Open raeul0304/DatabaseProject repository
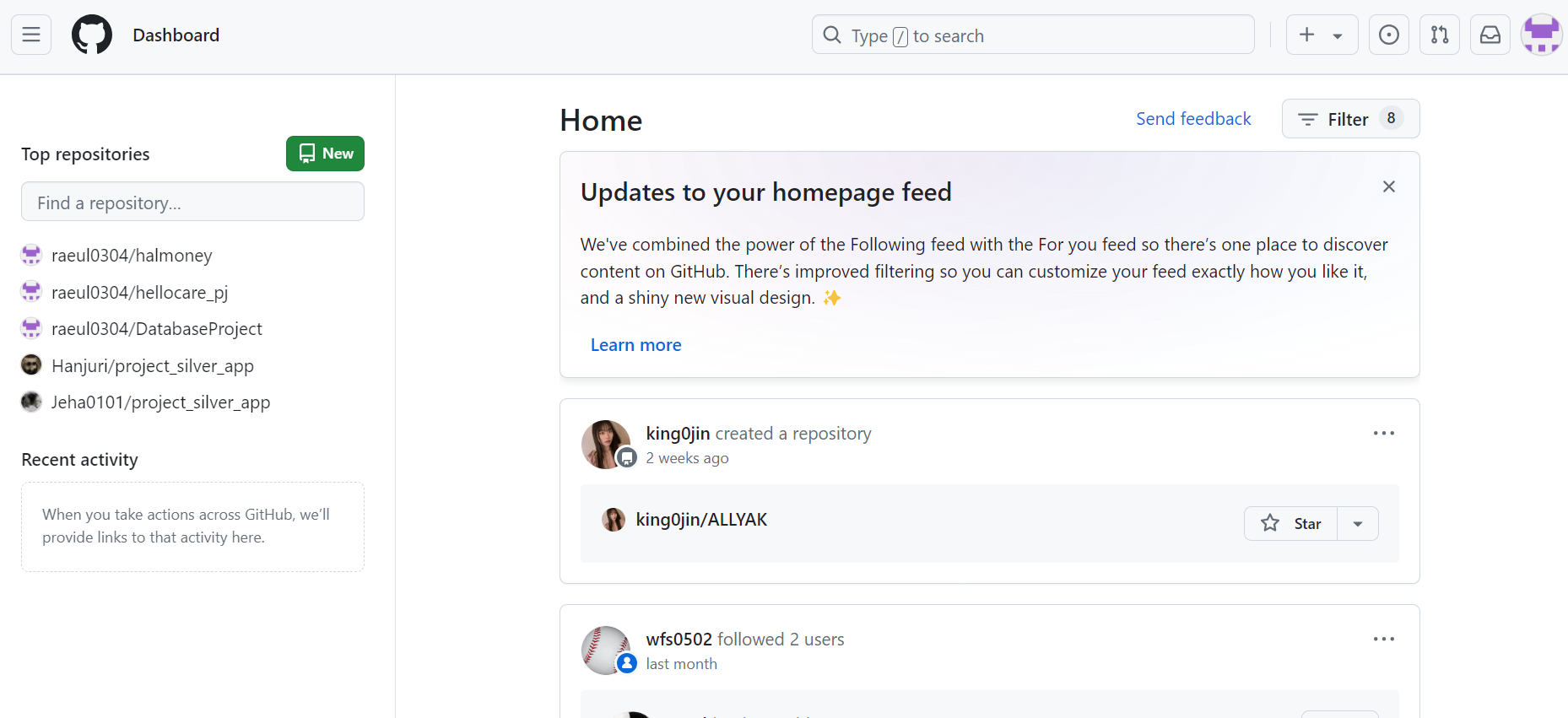This screenshot has height=718, width=1568. pos(157,329)
